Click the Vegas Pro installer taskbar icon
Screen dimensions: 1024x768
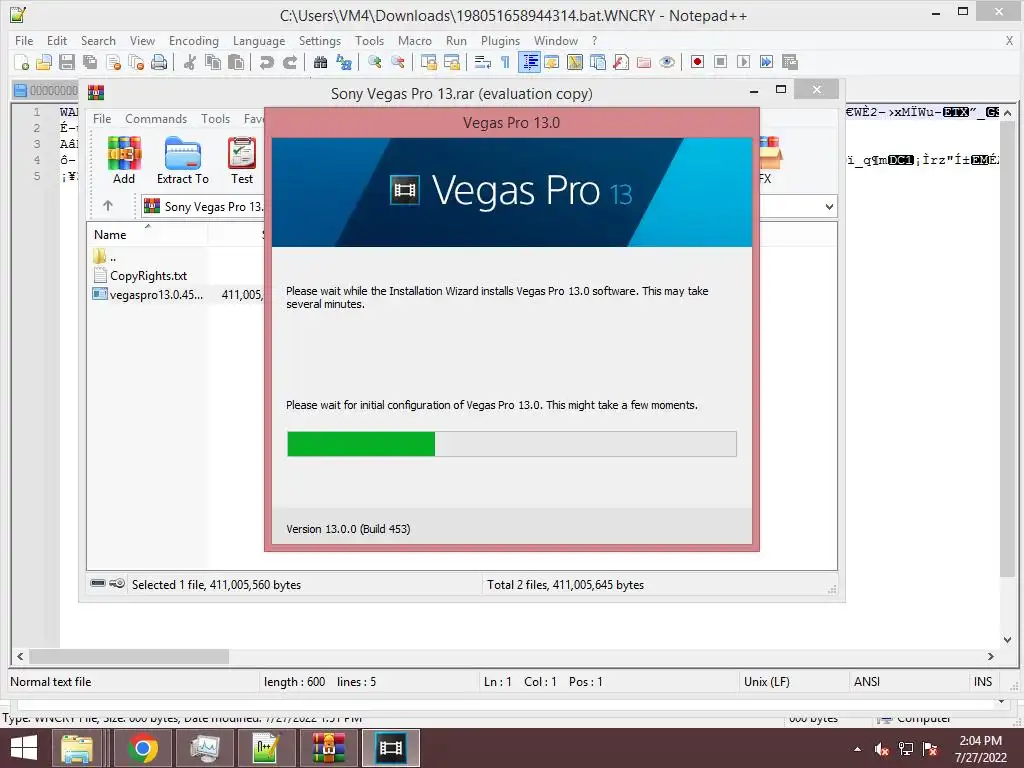pos(391,748)
